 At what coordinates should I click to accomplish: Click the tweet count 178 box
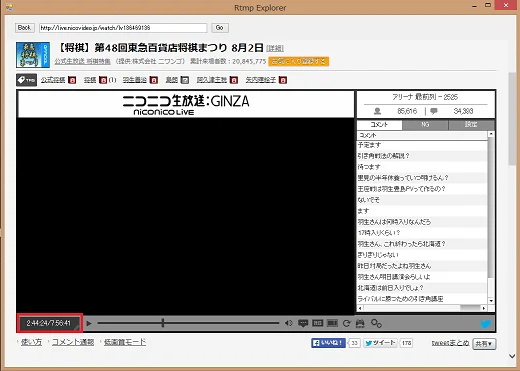pos(406,343)
